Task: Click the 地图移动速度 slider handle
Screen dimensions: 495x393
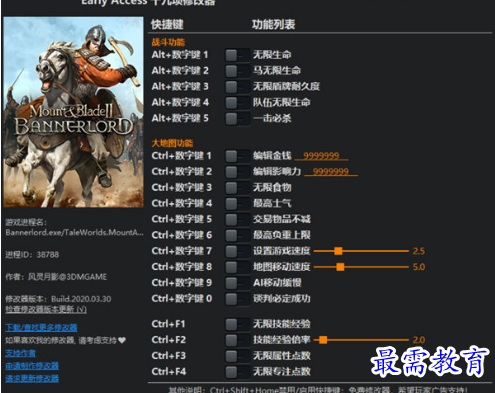Action: [x=340, y=267]
